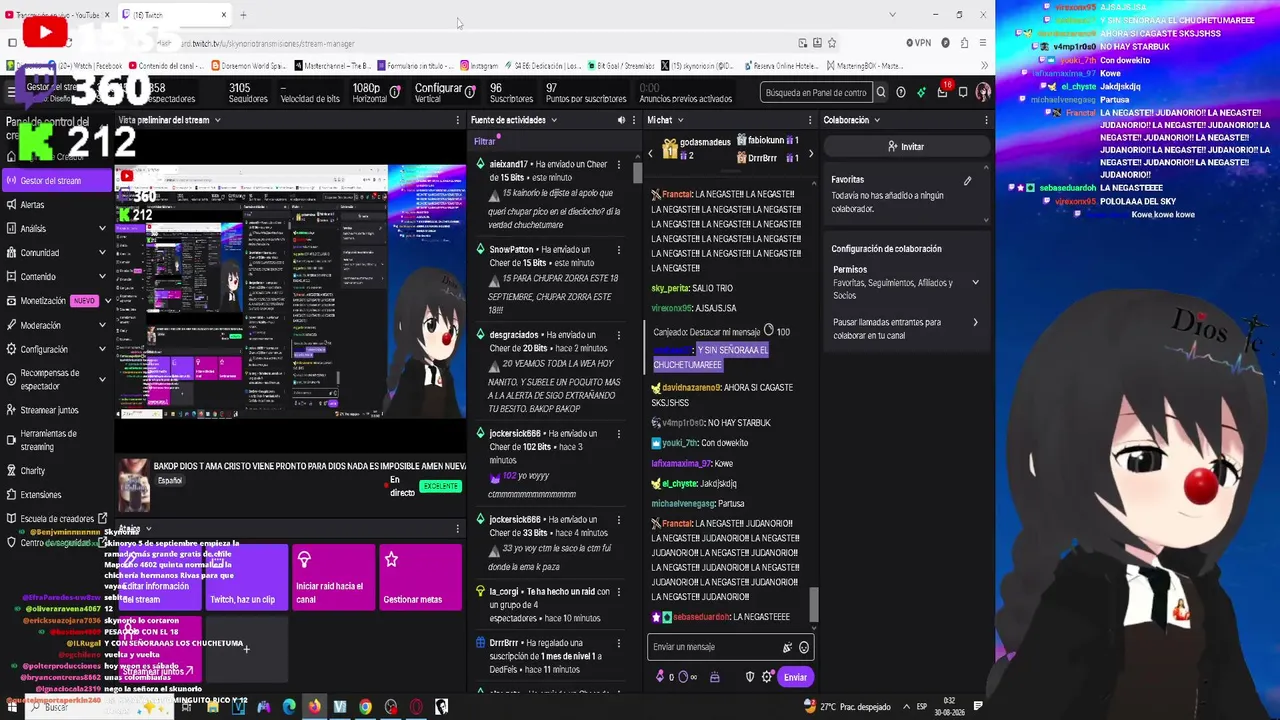Open options for SnowPatton cheer activity
The width and height of the screenshot is (1280, 720).
click(618, 249)
